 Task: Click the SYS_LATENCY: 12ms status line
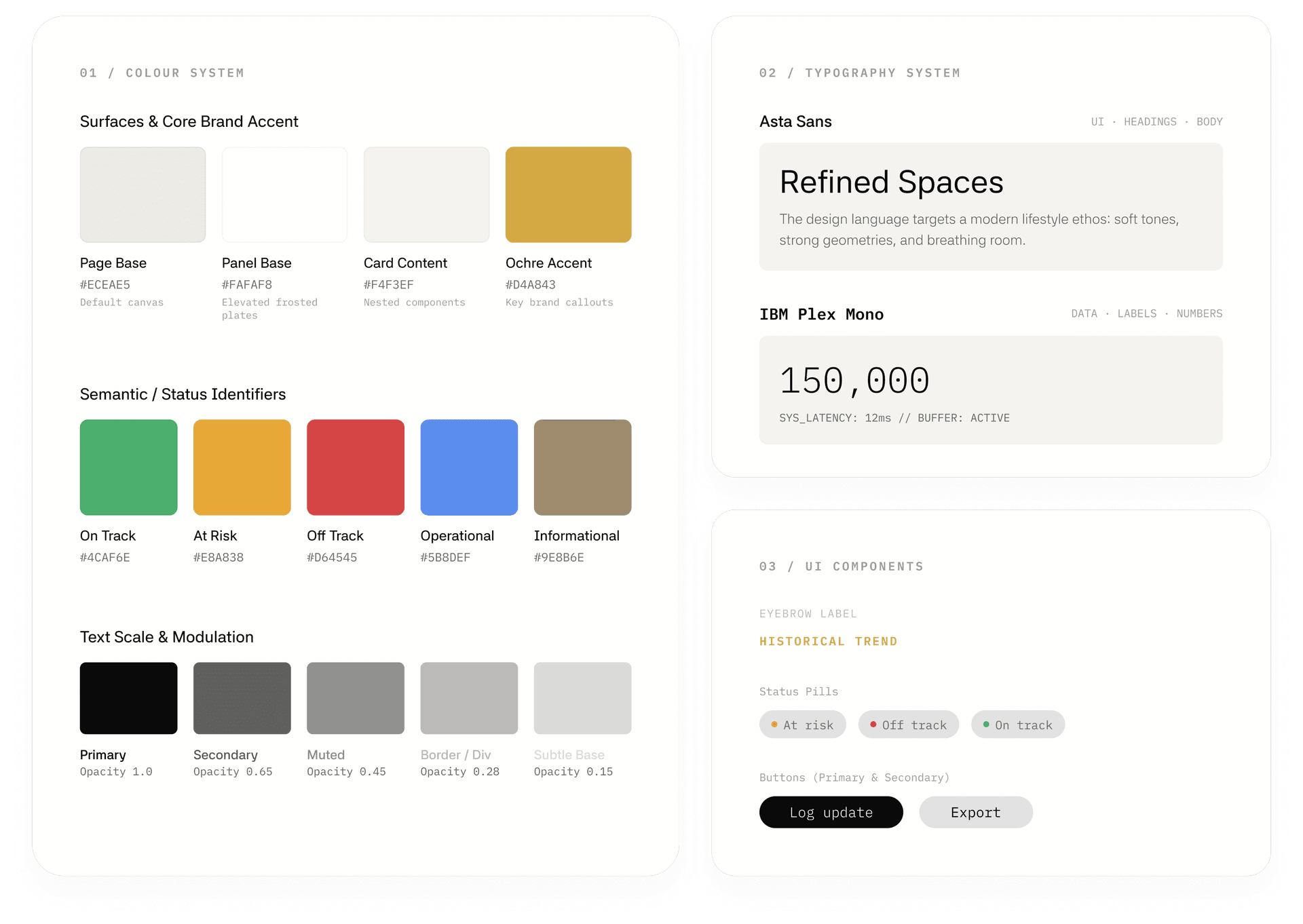coord(894,418)
